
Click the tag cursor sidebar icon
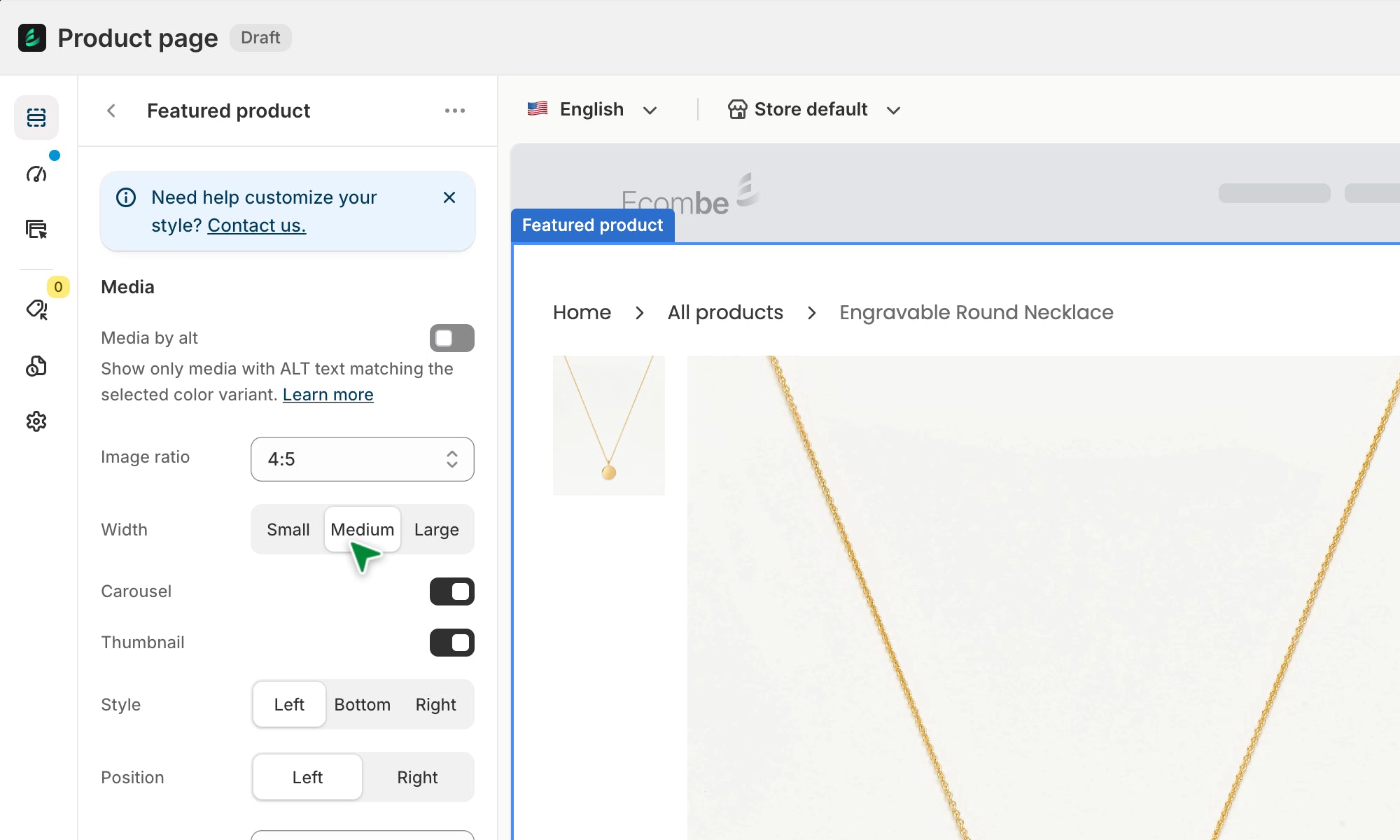tap(36, 309)
